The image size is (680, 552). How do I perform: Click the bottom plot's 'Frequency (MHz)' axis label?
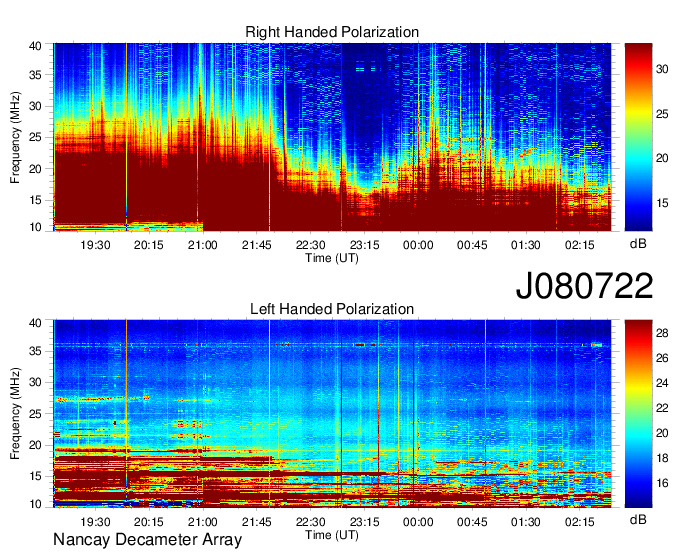[15, 414]
